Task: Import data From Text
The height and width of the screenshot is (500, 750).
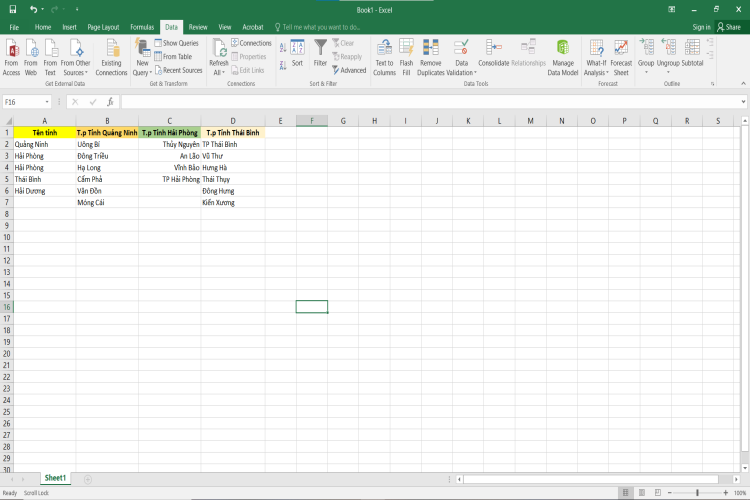Action: coord(50,57)
